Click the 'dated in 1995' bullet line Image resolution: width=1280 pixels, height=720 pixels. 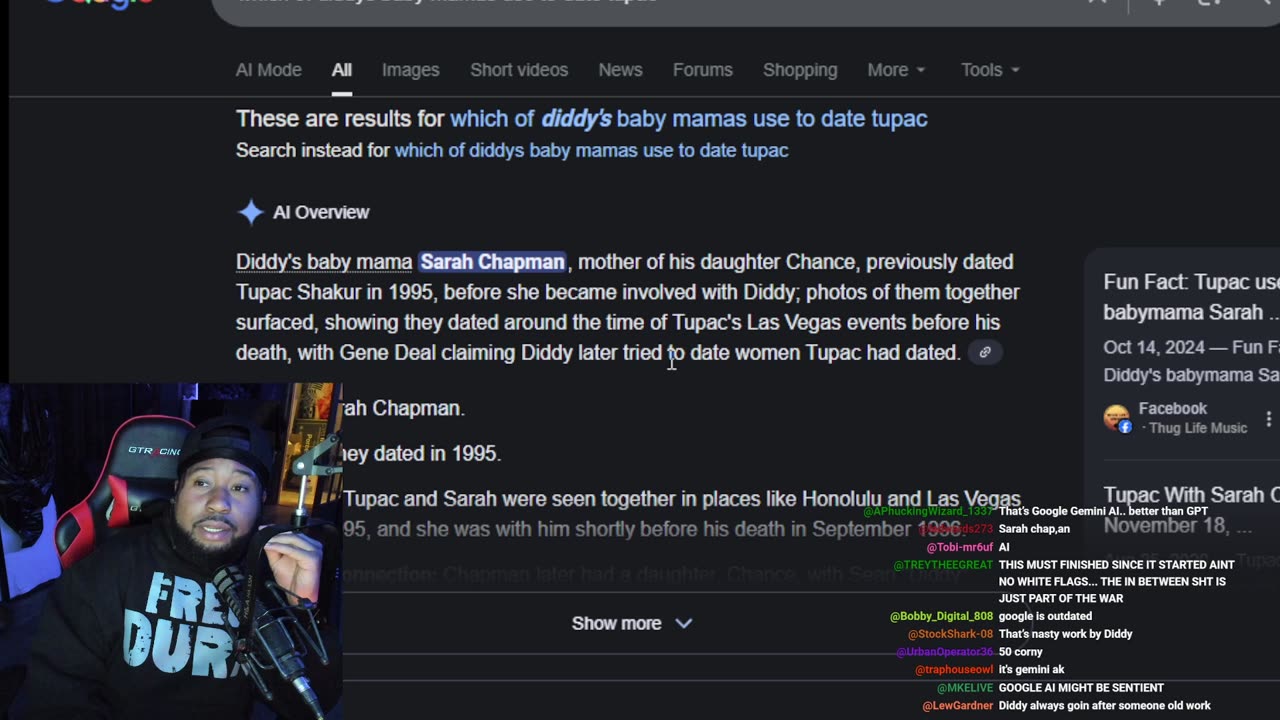point(421,453)
